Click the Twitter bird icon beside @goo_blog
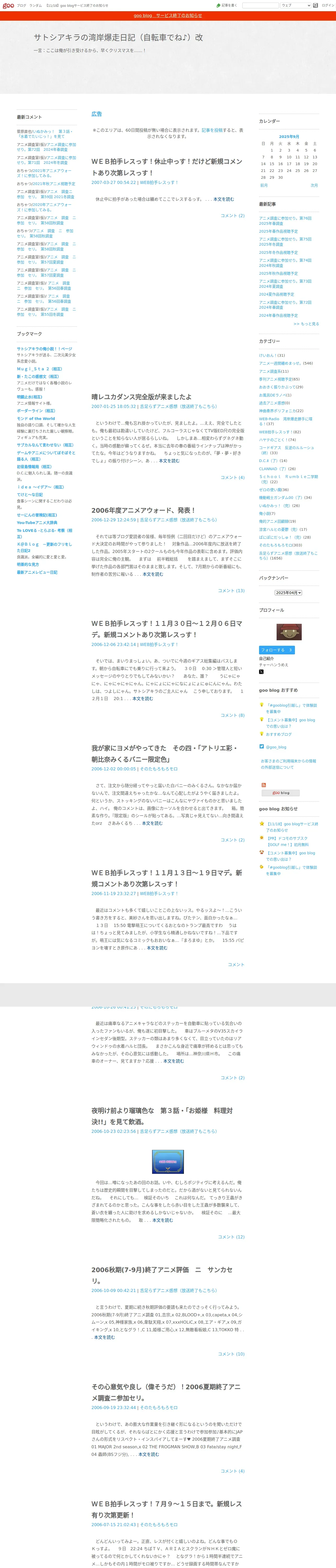This screenshot has width=336, height=1568. (x=262, y=746)
